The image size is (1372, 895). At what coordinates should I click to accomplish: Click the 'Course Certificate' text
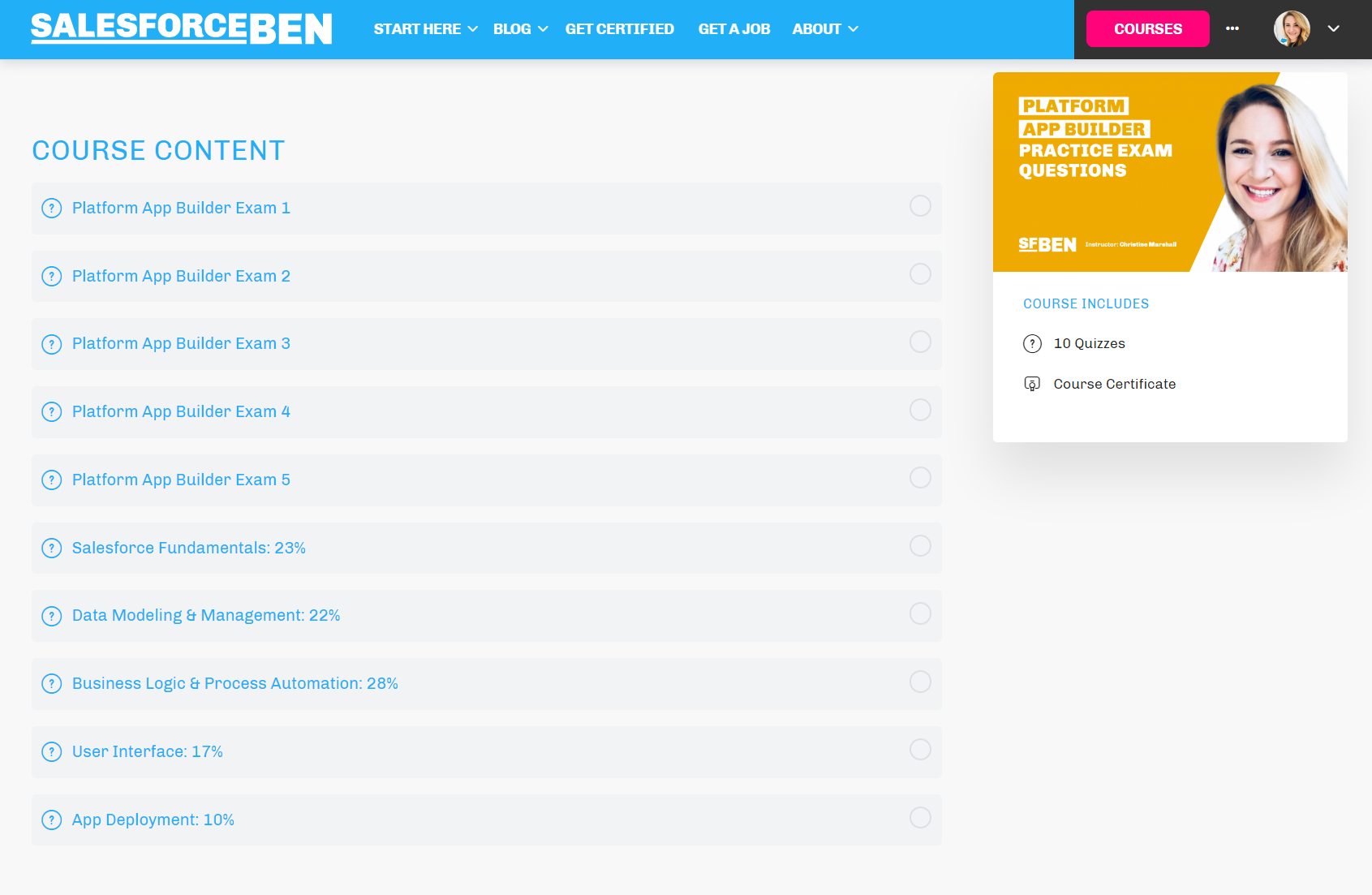pyautogui.click(x=1115, y=385)
